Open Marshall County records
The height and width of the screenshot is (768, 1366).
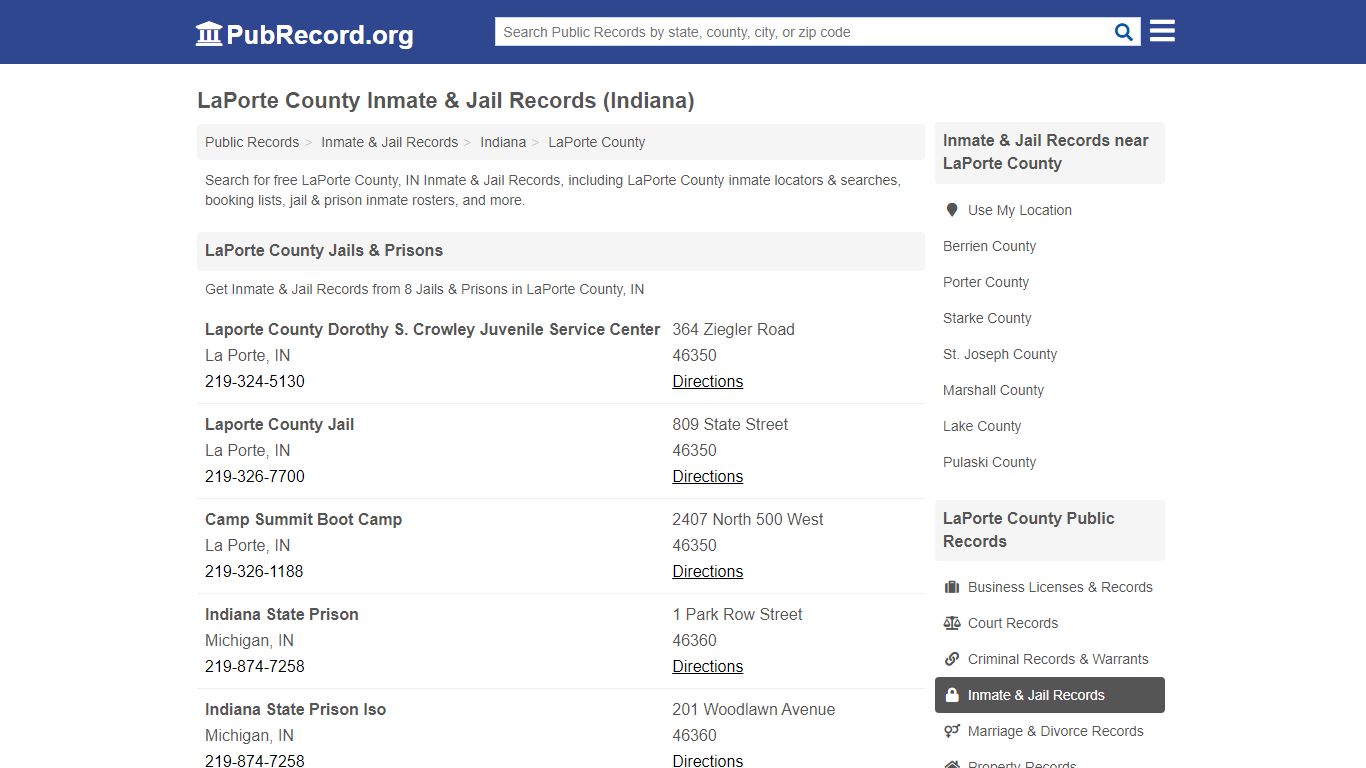click(993, 390)
